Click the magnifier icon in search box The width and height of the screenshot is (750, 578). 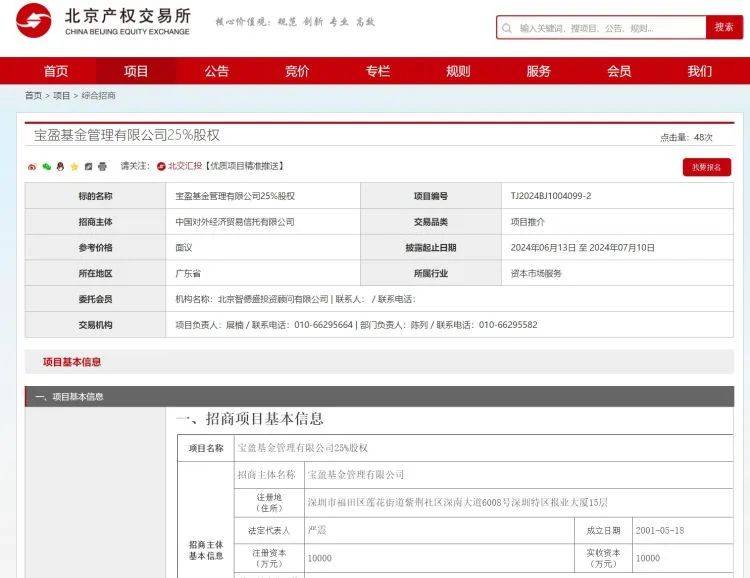click(507, 28)
